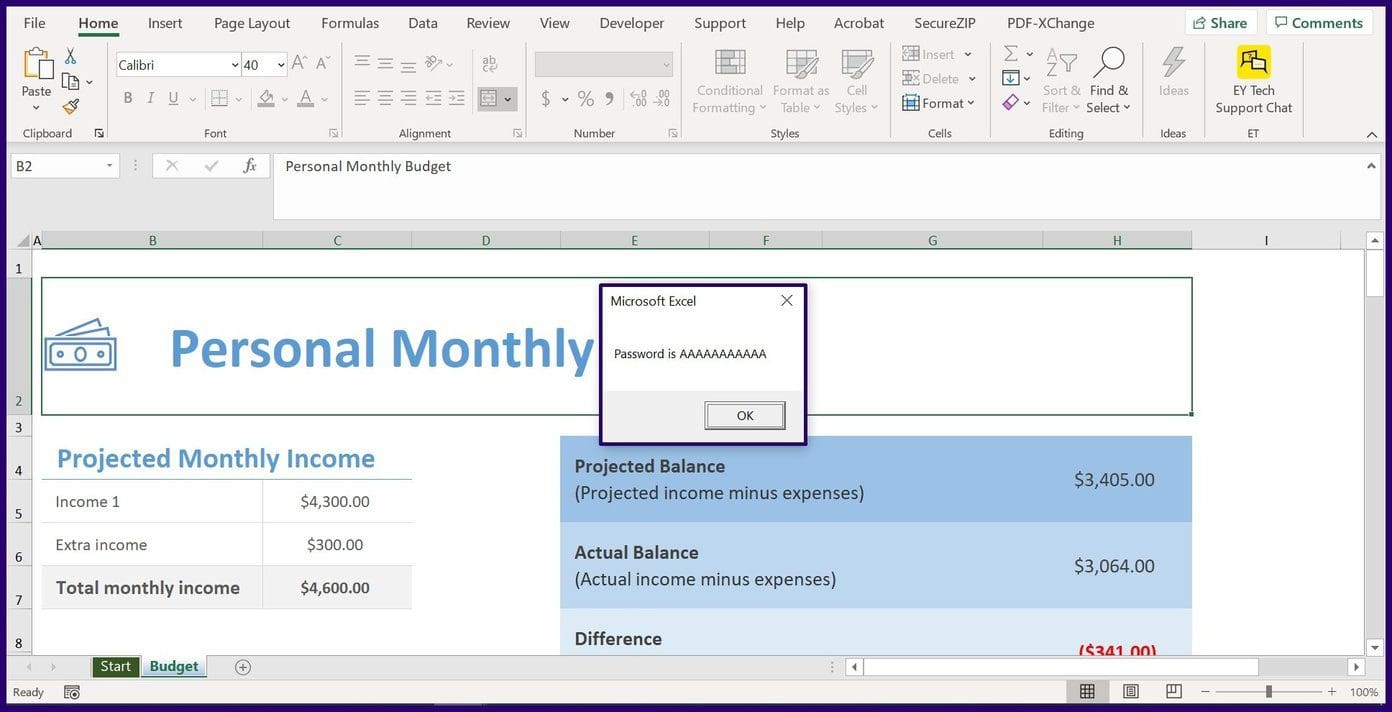Click the Accounting dollar format icon
Screen dimensions: 1392x712
pos(546,98)
